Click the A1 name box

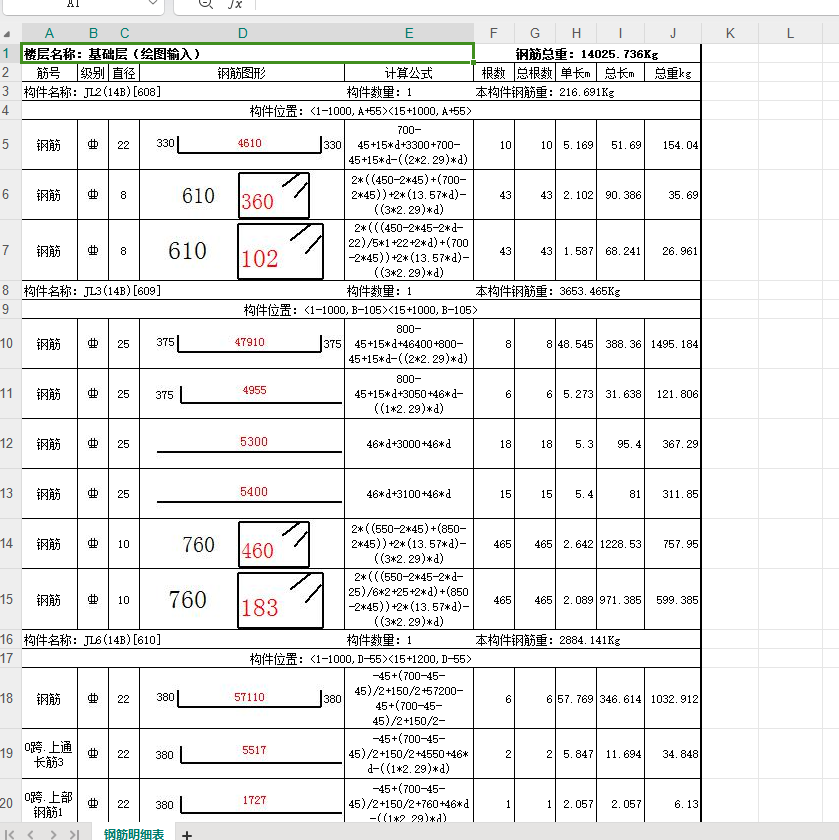pyautogui.click(x=74, y=4)
